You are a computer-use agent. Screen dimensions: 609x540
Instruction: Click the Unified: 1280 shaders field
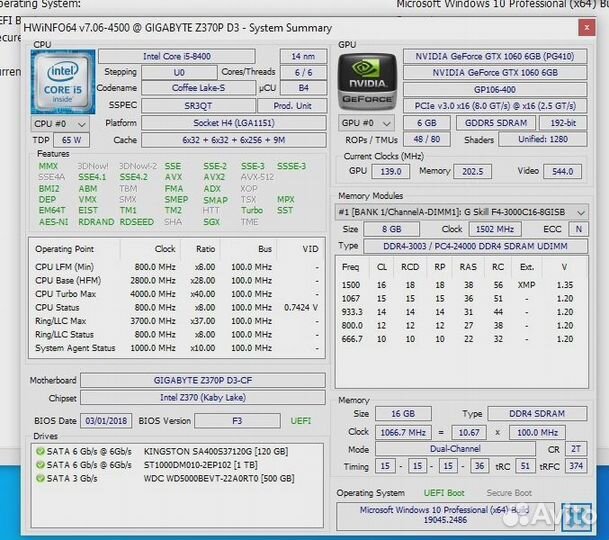[x=543, y=139]
